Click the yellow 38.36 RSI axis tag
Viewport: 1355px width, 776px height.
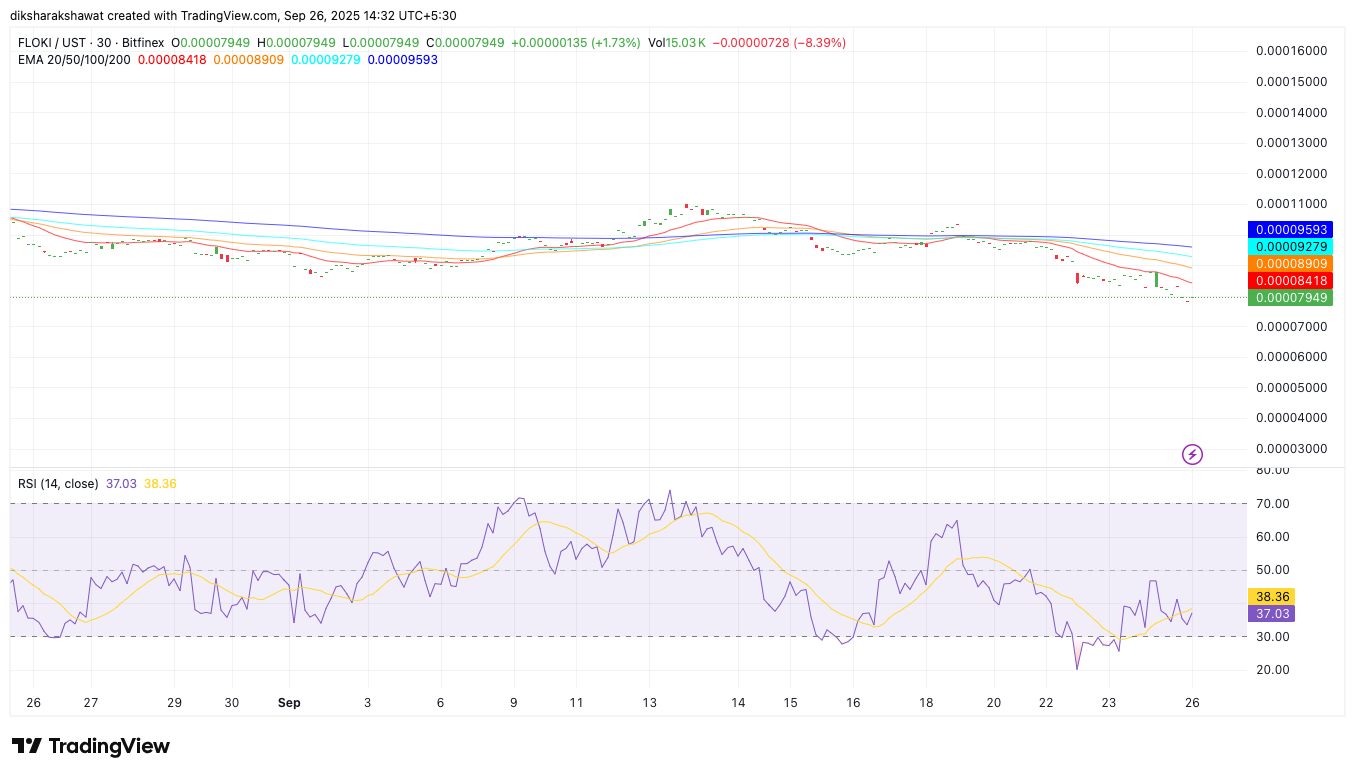[x=1271, y=596]
